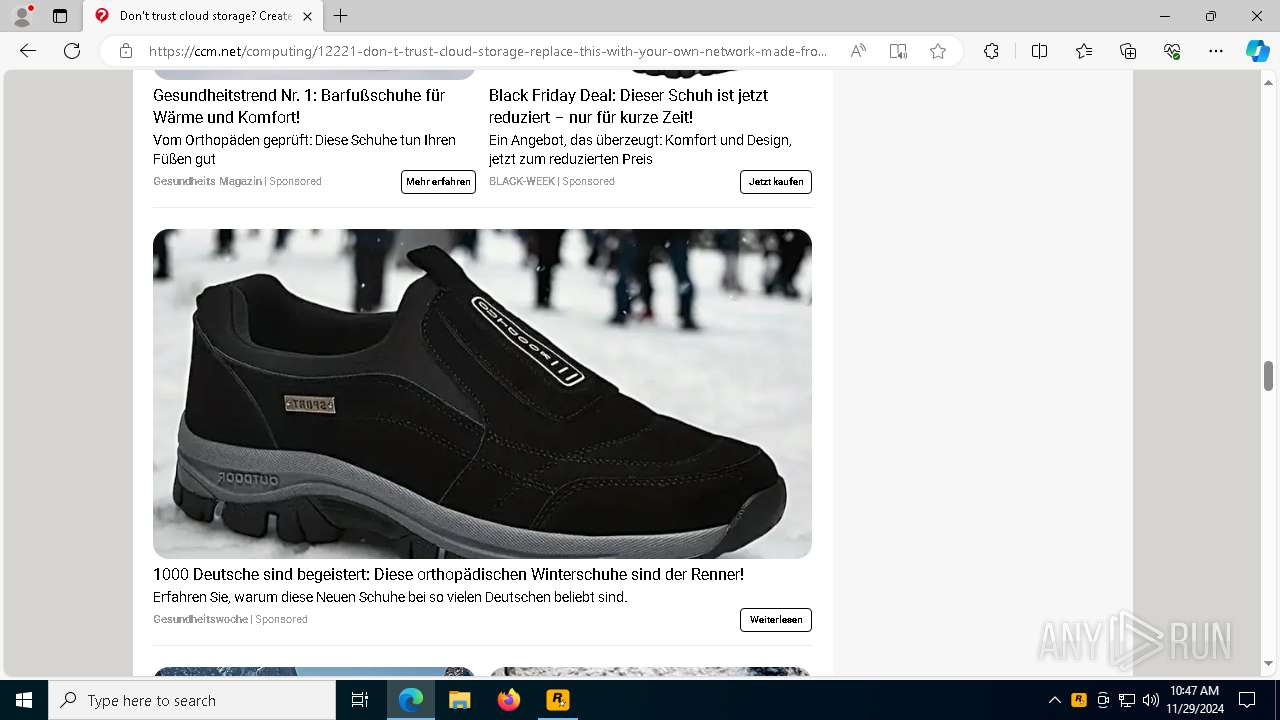Open Read aloud icon in address bar

click(858, 51)
